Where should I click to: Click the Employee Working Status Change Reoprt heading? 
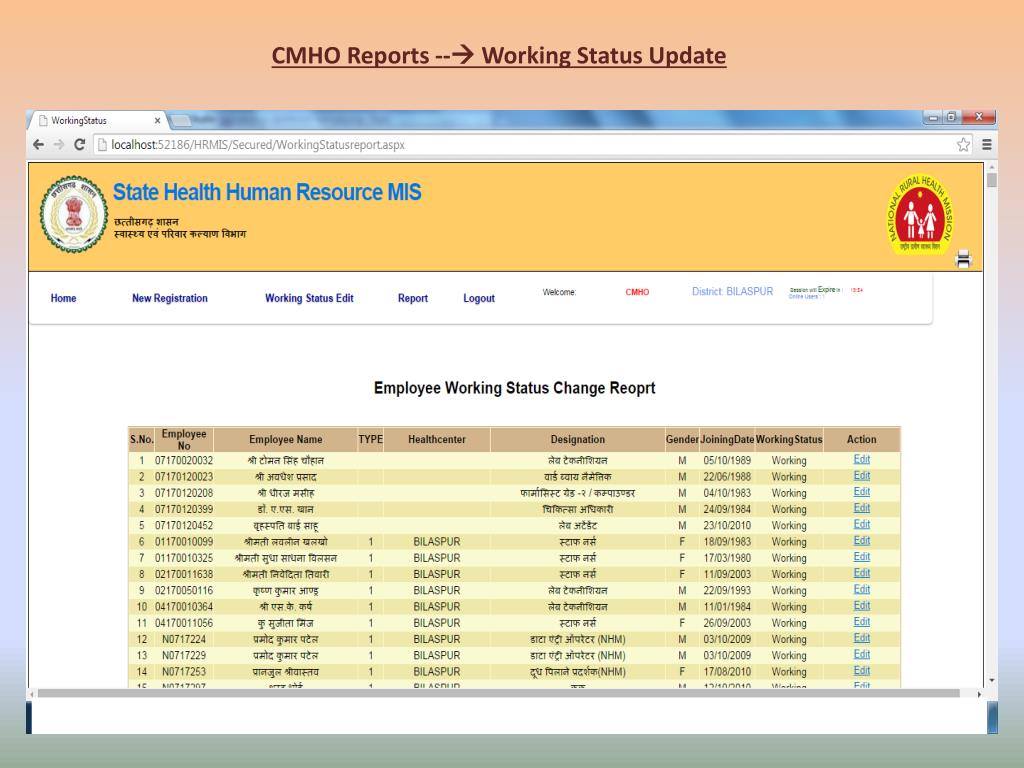coord(515,388)
